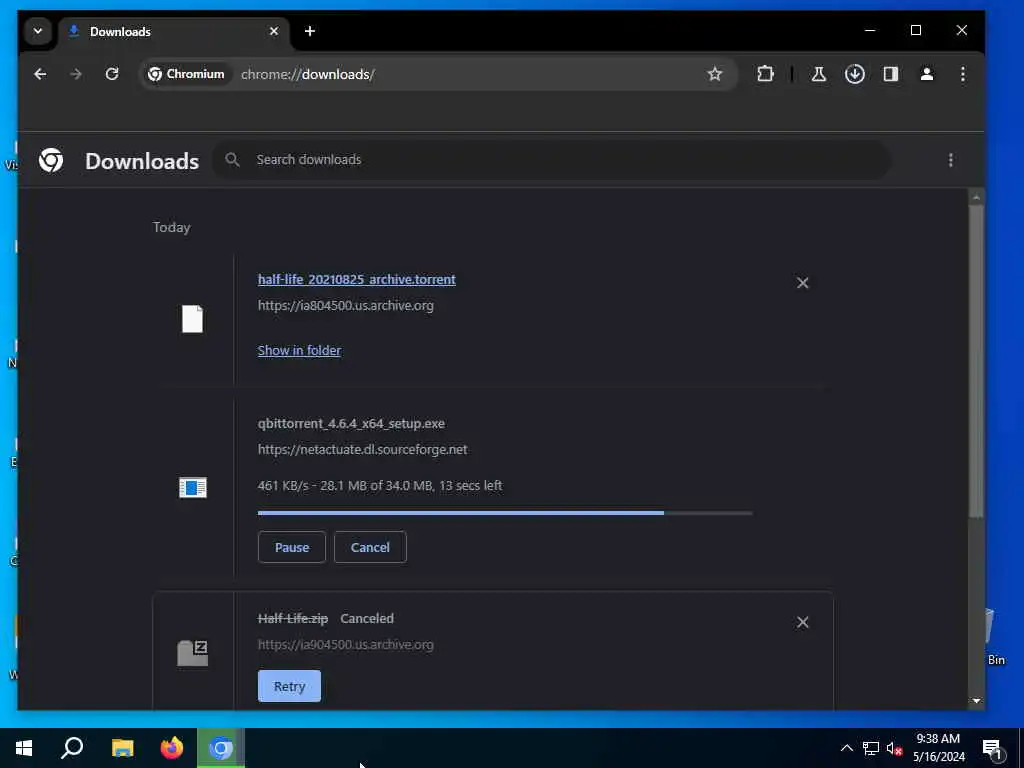
Task: Click the scrollbar up arrow
Action: pyautogui.click(x=976, y=197)
